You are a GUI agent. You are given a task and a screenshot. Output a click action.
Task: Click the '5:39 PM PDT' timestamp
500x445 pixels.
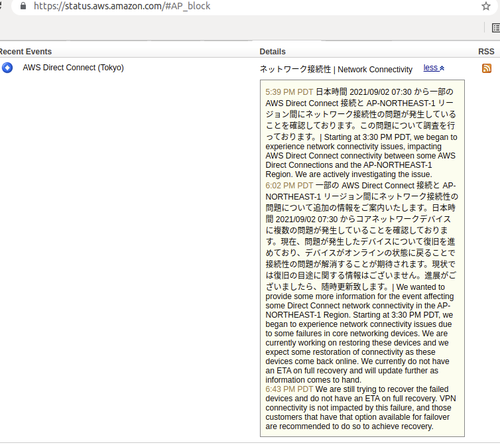tap(289, 92)
